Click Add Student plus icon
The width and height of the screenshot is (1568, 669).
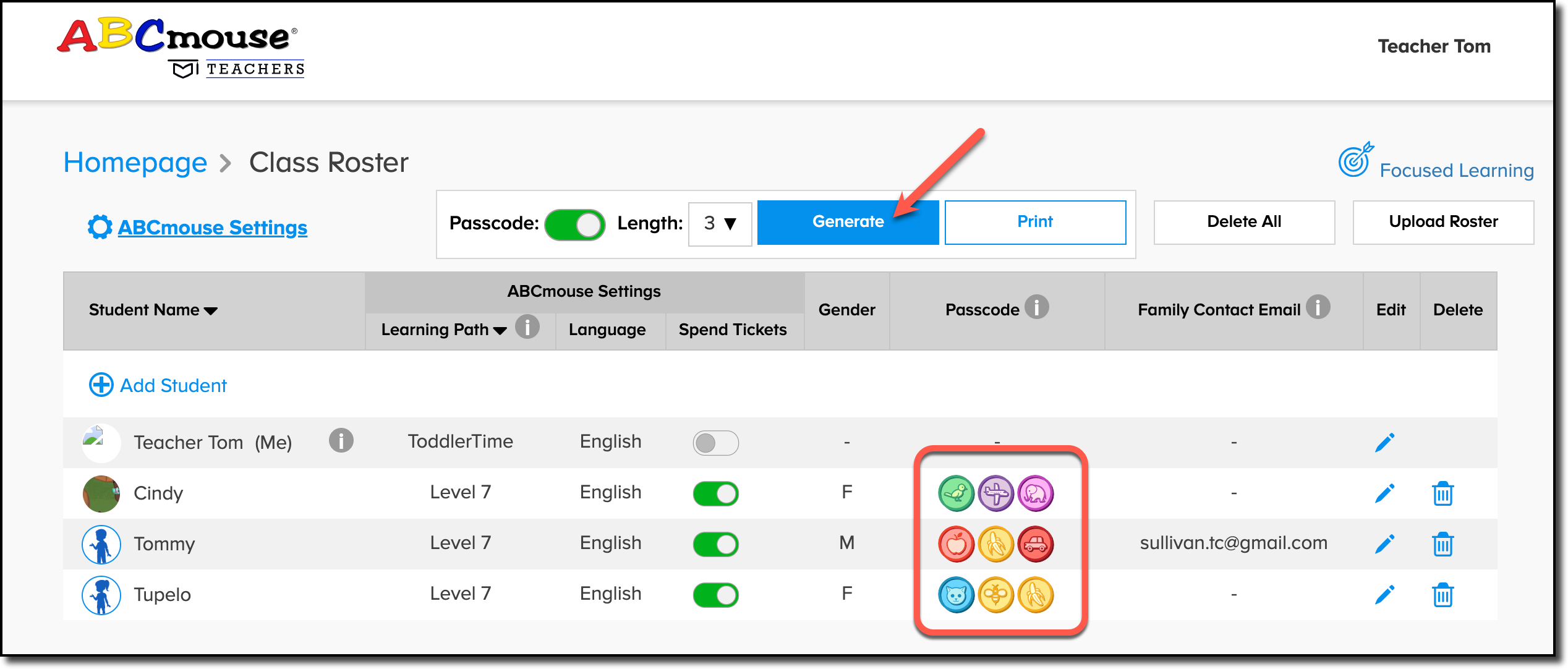(101, 385)
